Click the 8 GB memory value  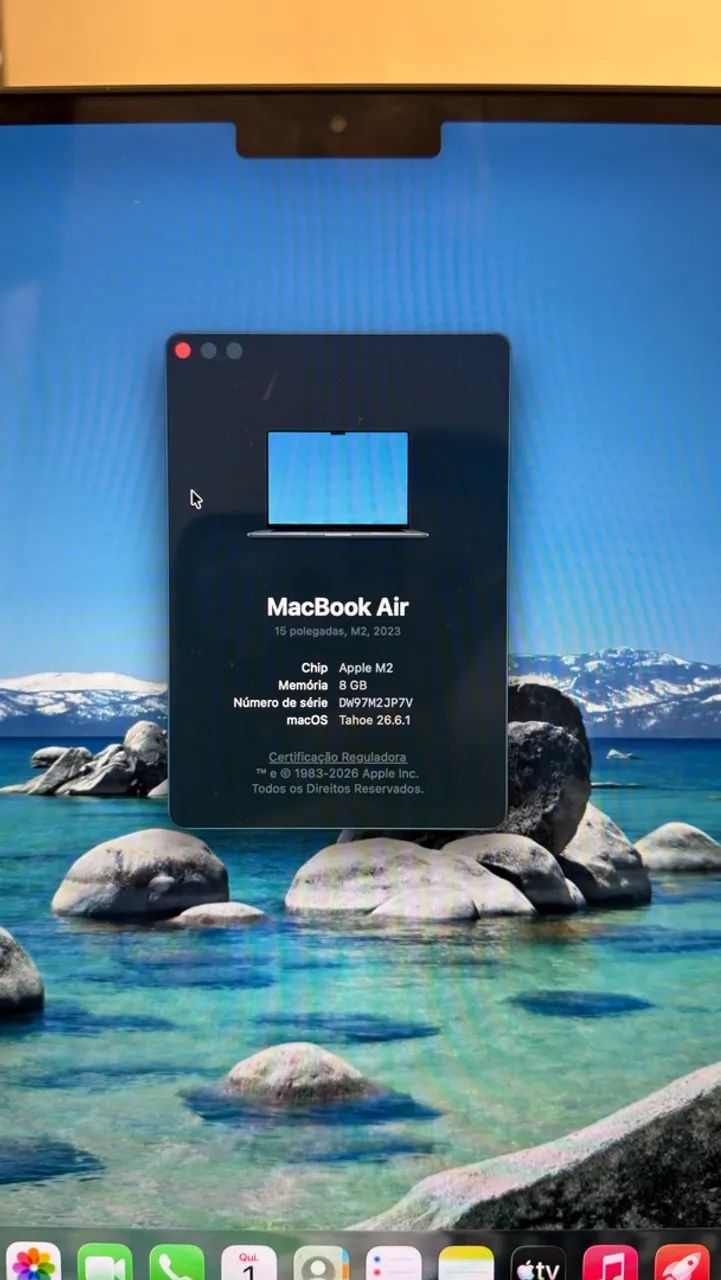coord(353,685)
